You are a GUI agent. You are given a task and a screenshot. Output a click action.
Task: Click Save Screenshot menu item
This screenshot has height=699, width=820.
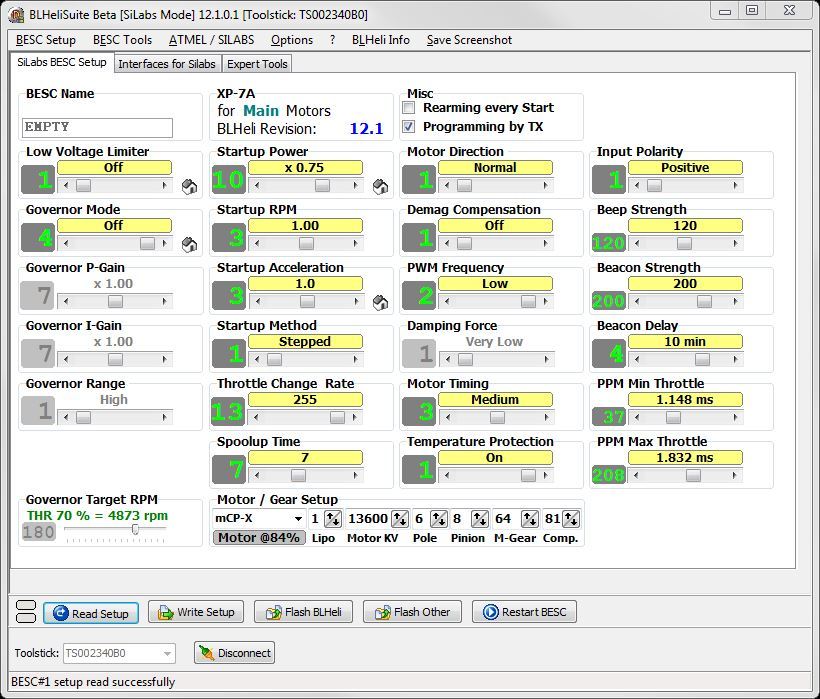pyautogui.click(x=469, y=40)
